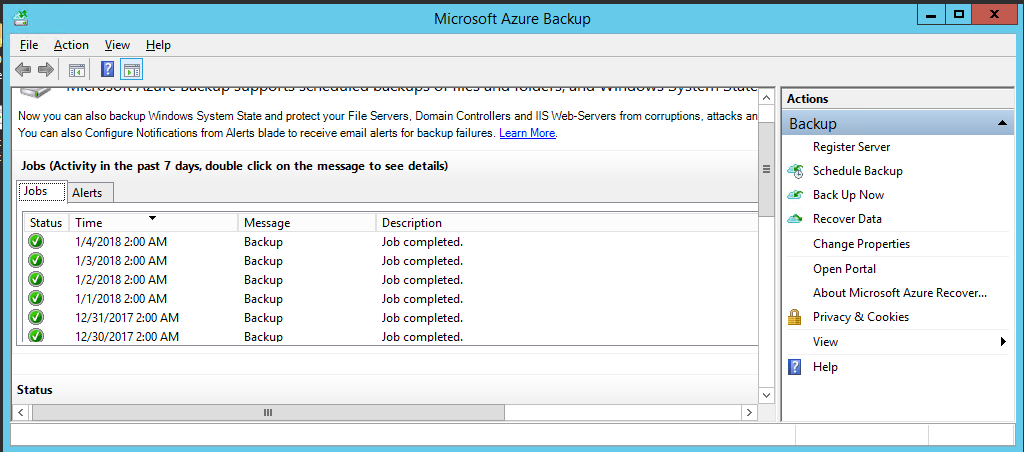This screenshot has height=452, width=1024.
Task: Open the Action menu
Action: [x=71, y=45]
